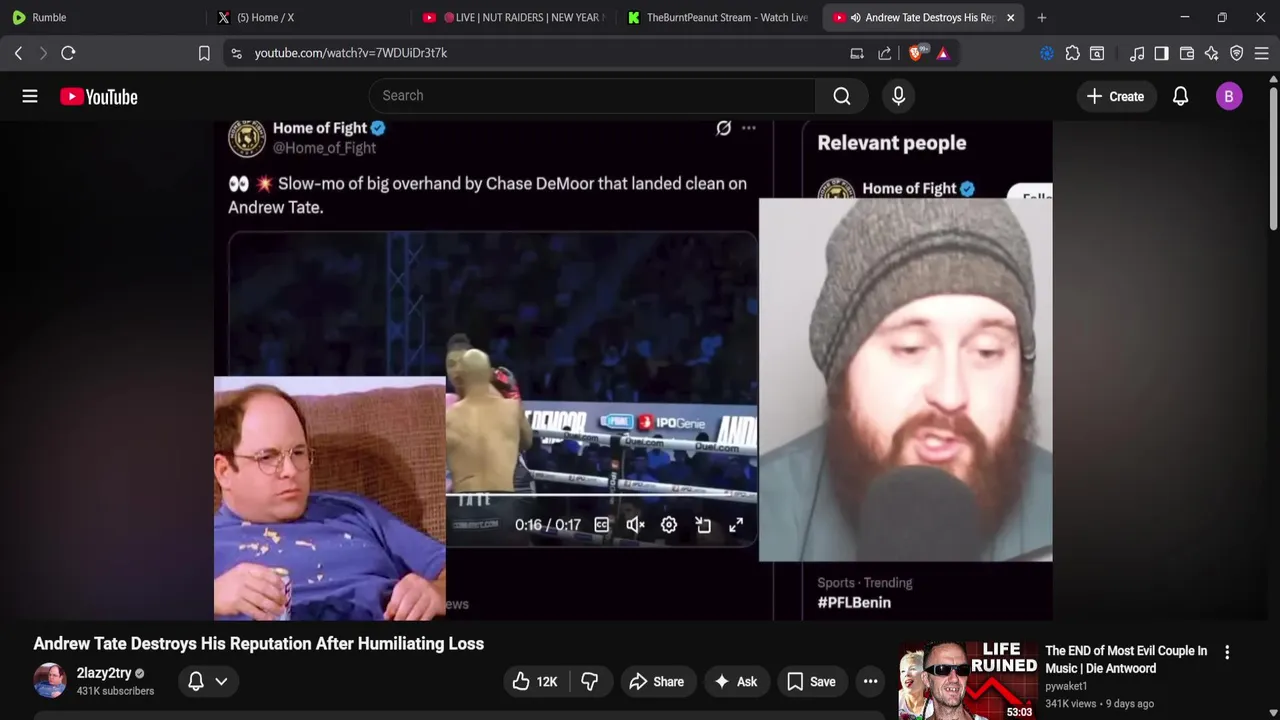
Task: Open Brave Shields lion icon
Action: pos(916,53)
